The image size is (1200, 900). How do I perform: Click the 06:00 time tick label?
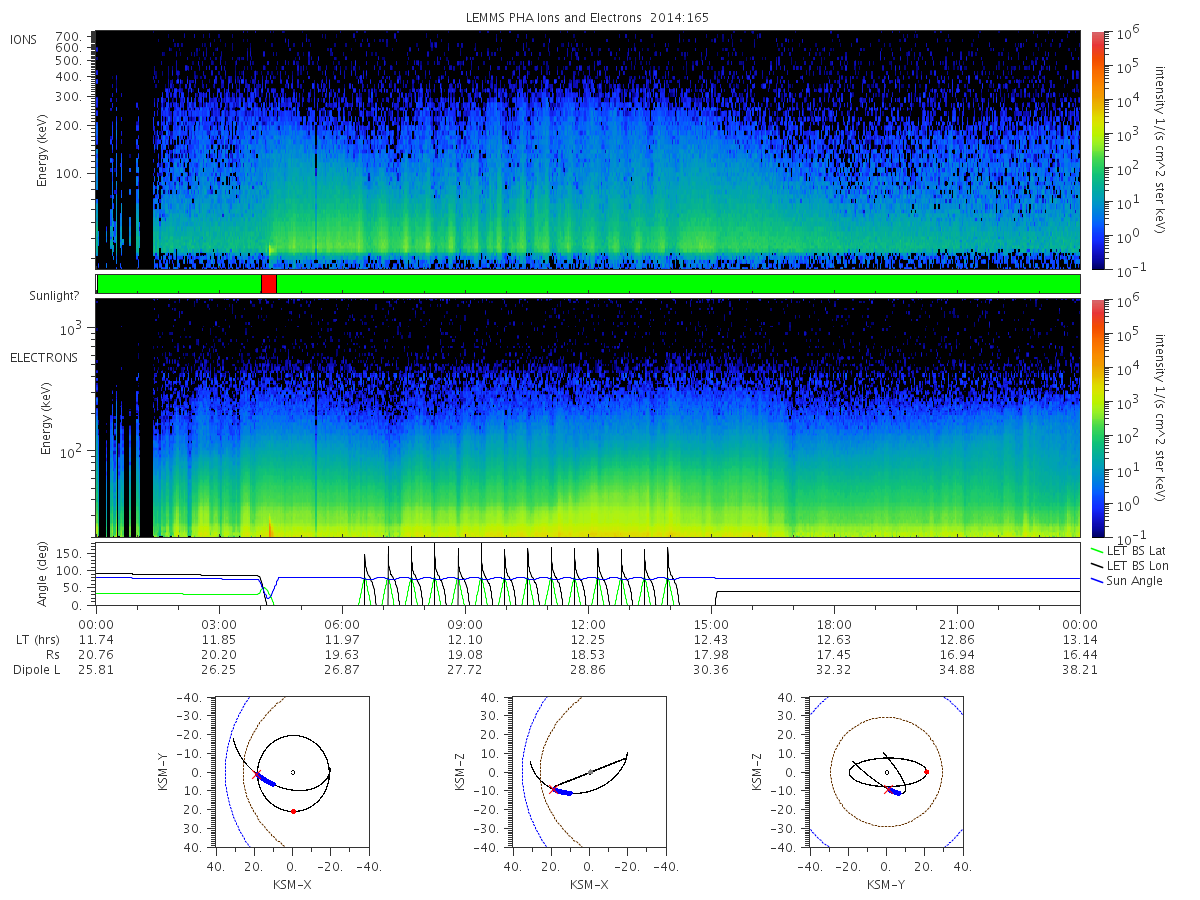pyautogui.click(x=342, y=623)
